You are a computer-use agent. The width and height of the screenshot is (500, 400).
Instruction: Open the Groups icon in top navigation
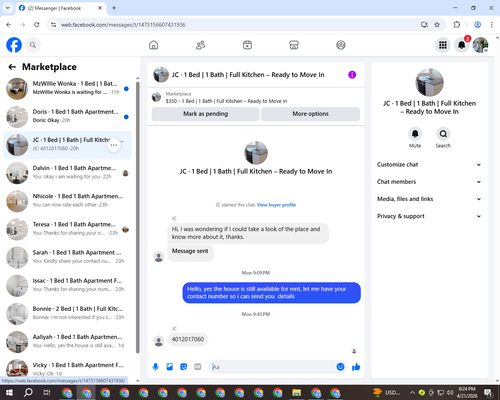tap(341, 45)
